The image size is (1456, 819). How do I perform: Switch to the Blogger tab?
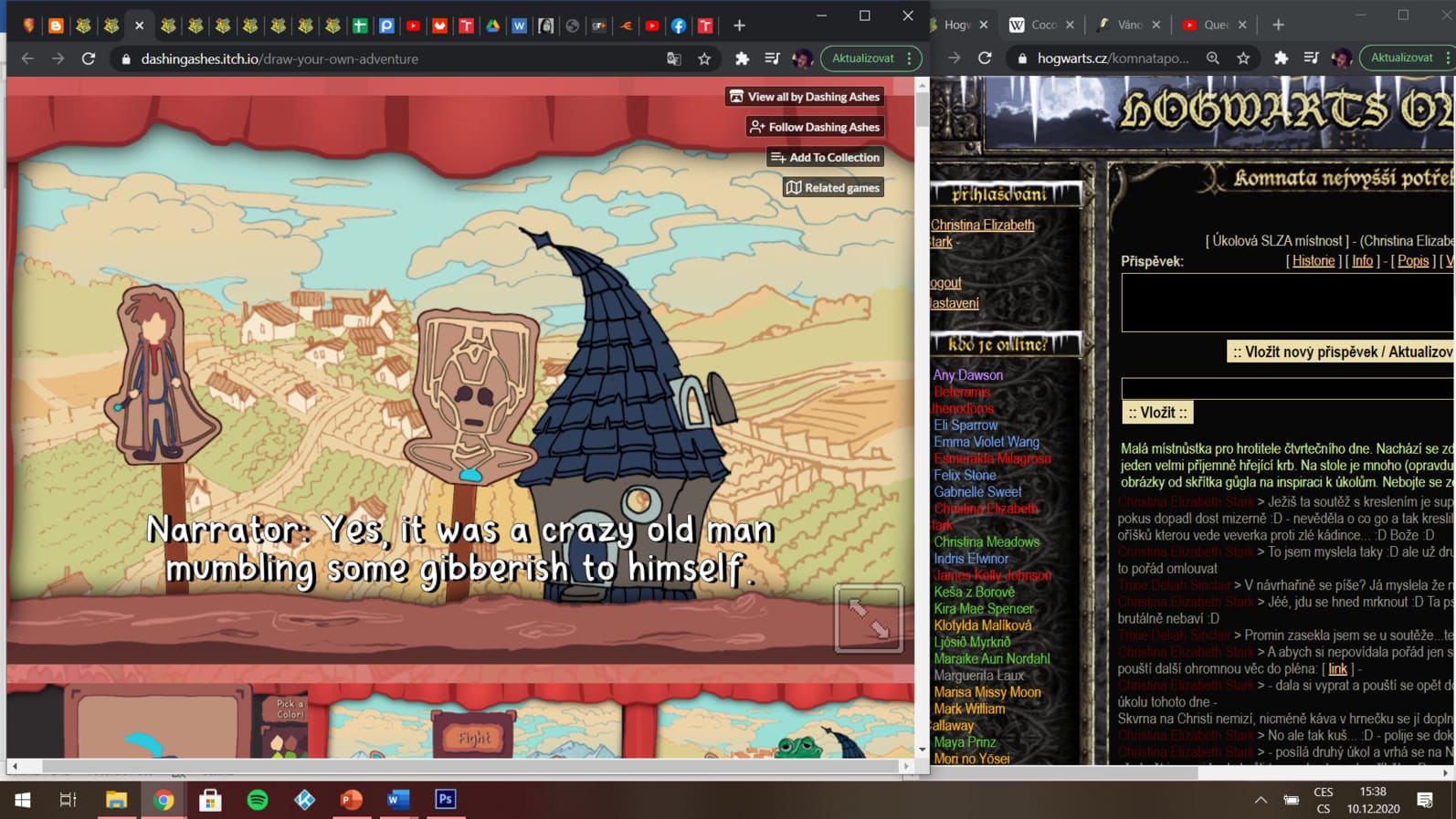(56, 26)
